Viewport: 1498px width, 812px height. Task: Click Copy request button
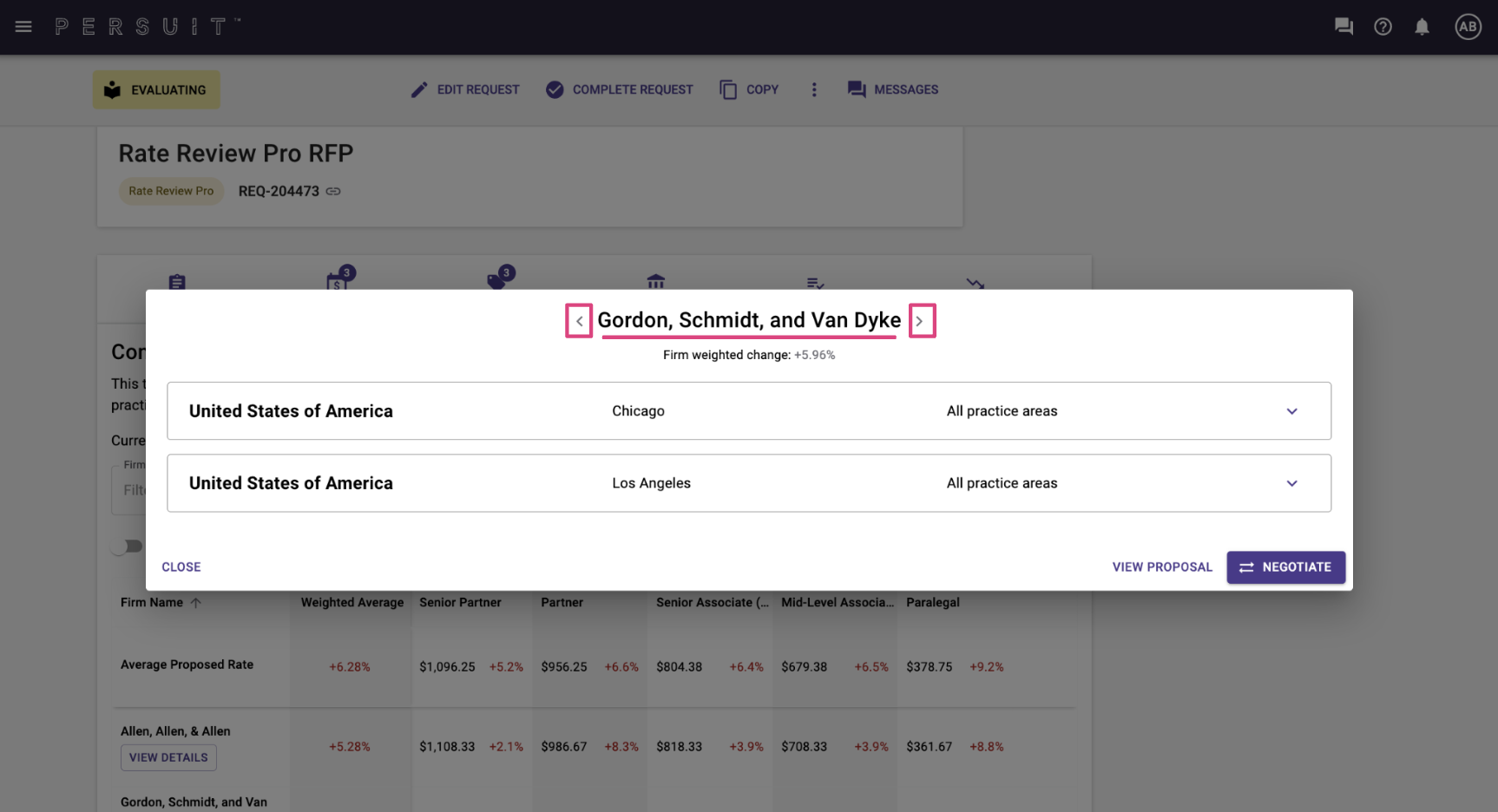pos(749,89)
